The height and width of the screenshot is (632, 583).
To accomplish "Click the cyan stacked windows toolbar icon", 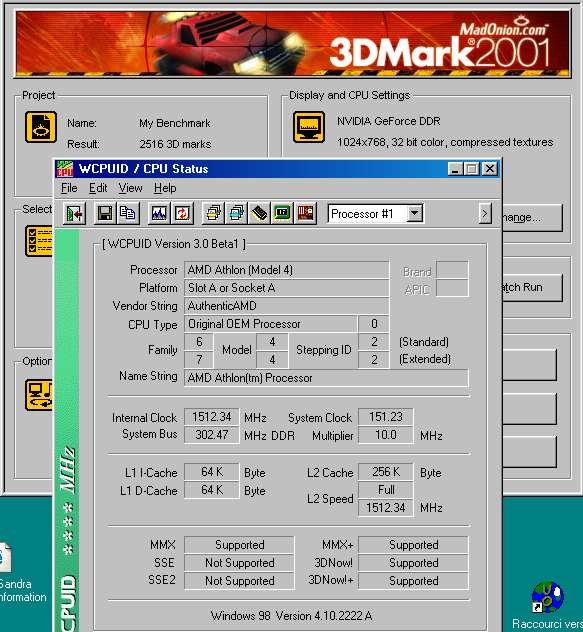I will 236,213.
